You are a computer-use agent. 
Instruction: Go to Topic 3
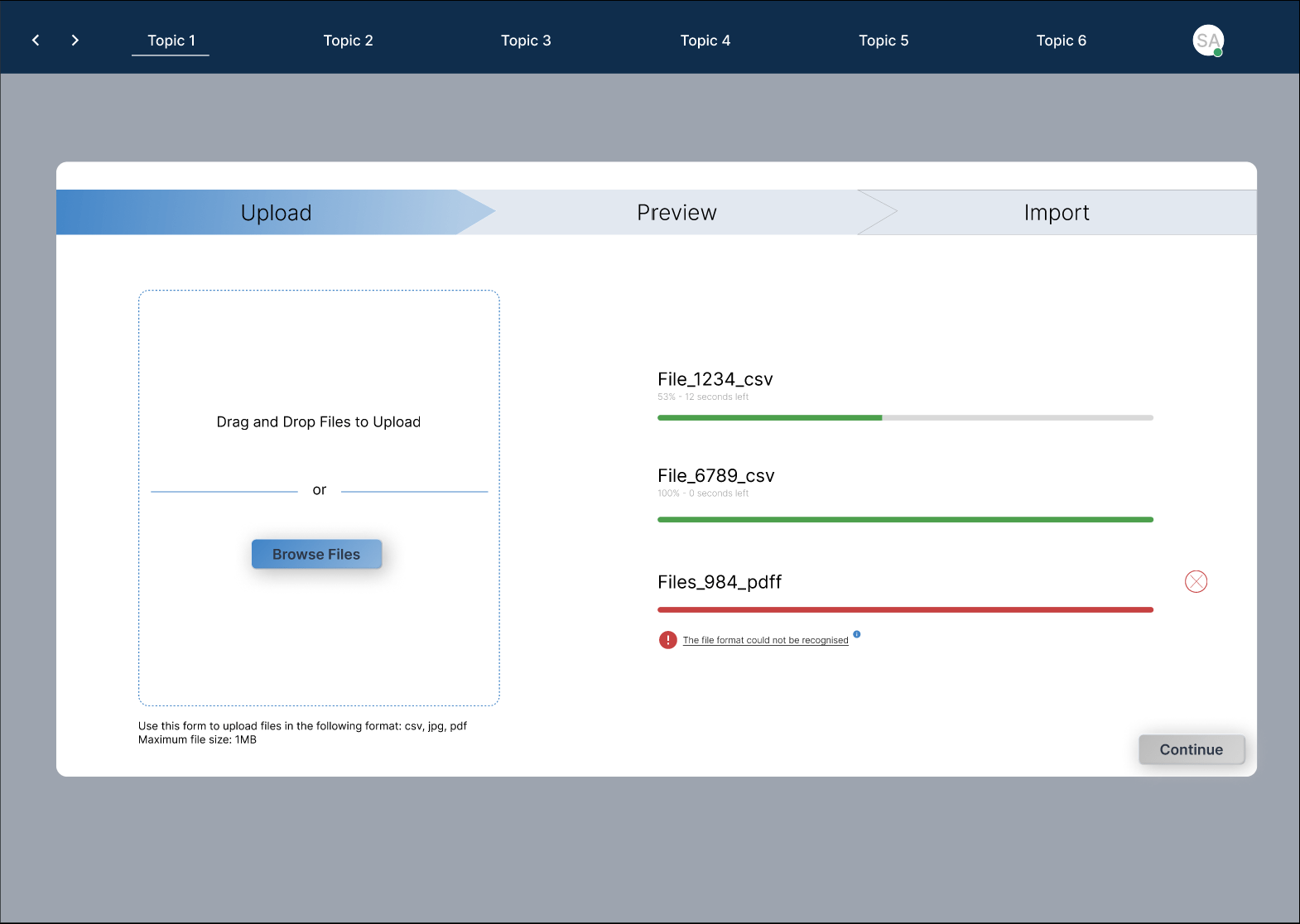(x=526, y=41)
